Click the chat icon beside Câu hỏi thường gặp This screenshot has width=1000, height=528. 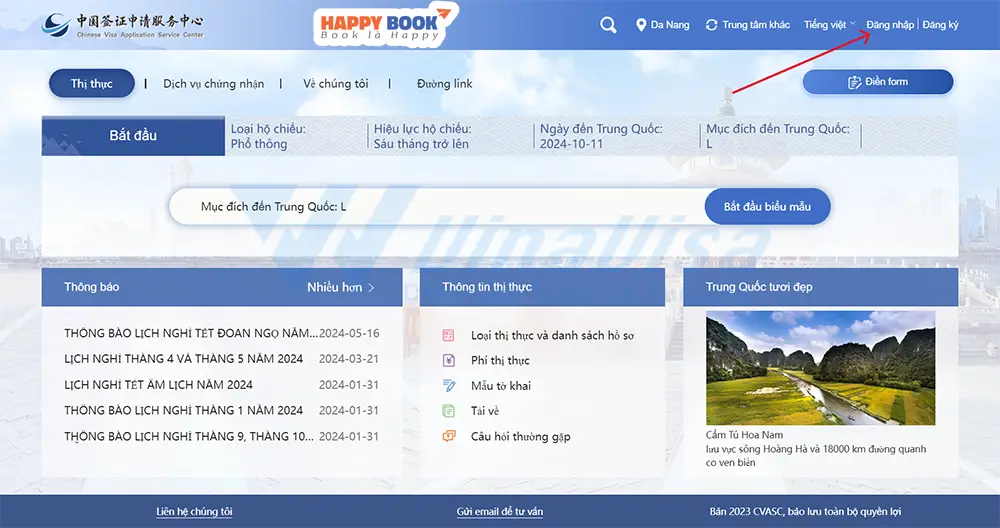(449, 436)
